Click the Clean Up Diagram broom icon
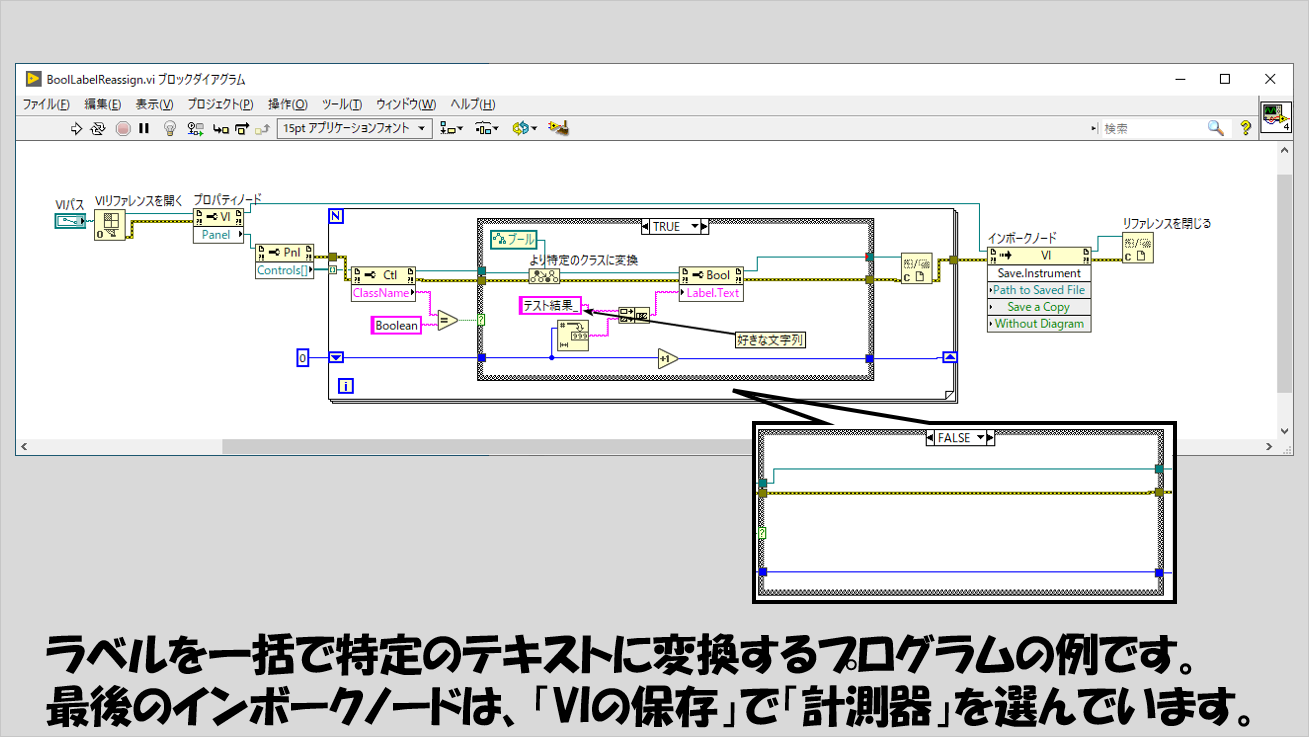 (560, 128)
